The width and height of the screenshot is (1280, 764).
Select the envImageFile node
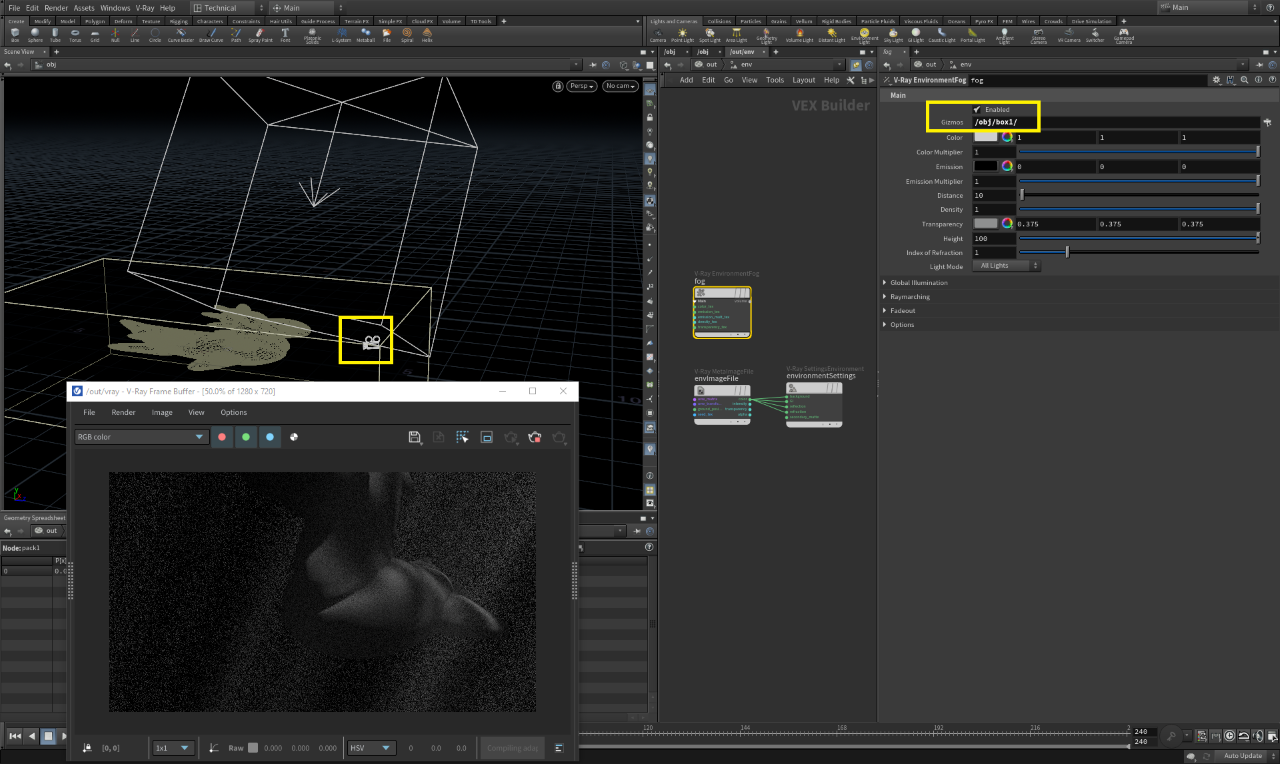(x=723, y=404)
